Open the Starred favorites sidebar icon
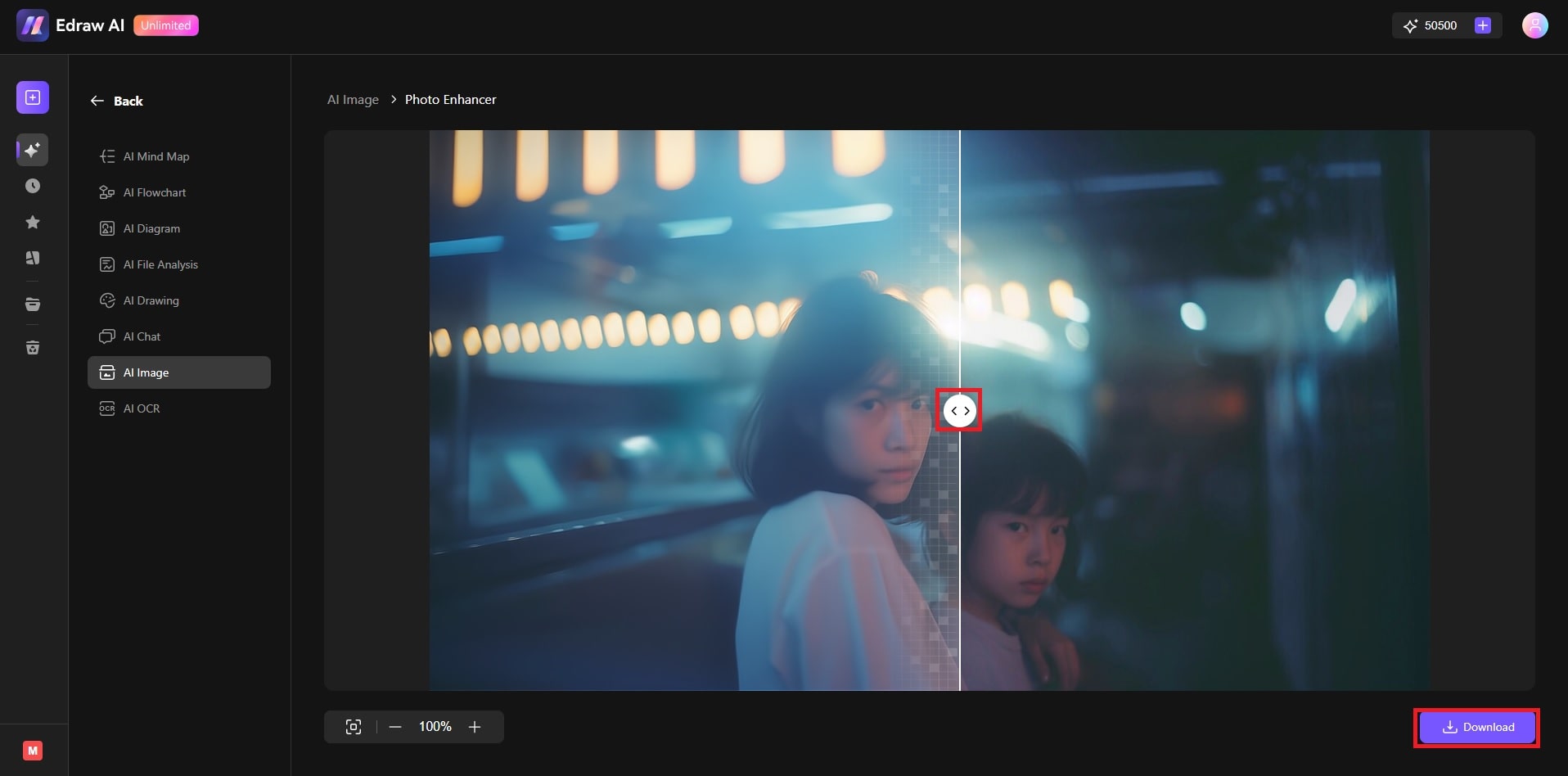The height and width of the screenshot is (776, 1568). coord(33,222)
